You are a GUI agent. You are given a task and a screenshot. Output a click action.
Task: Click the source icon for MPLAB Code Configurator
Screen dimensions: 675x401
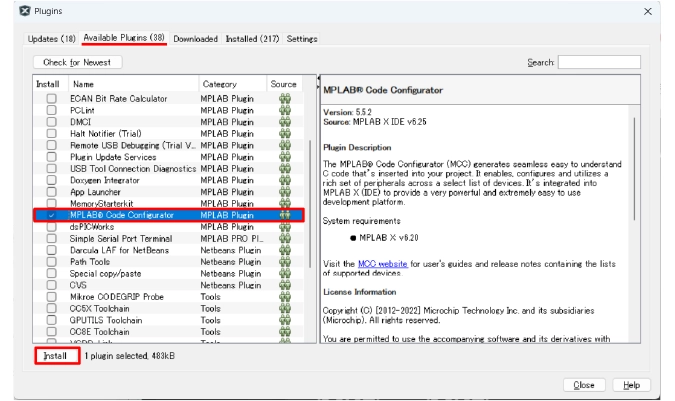[284, 215]
